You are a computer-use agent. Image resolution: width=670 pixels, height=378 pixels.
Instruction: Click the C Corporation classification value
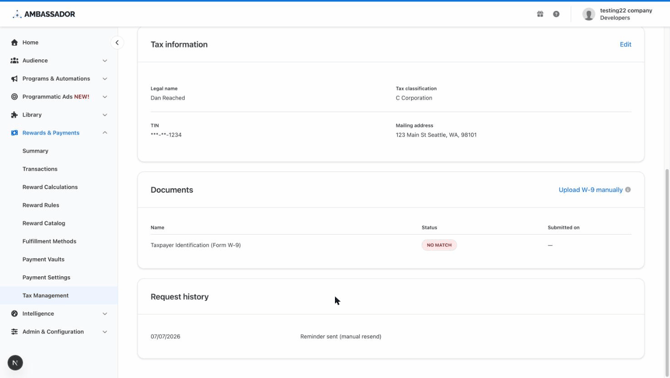click(414, 98)
